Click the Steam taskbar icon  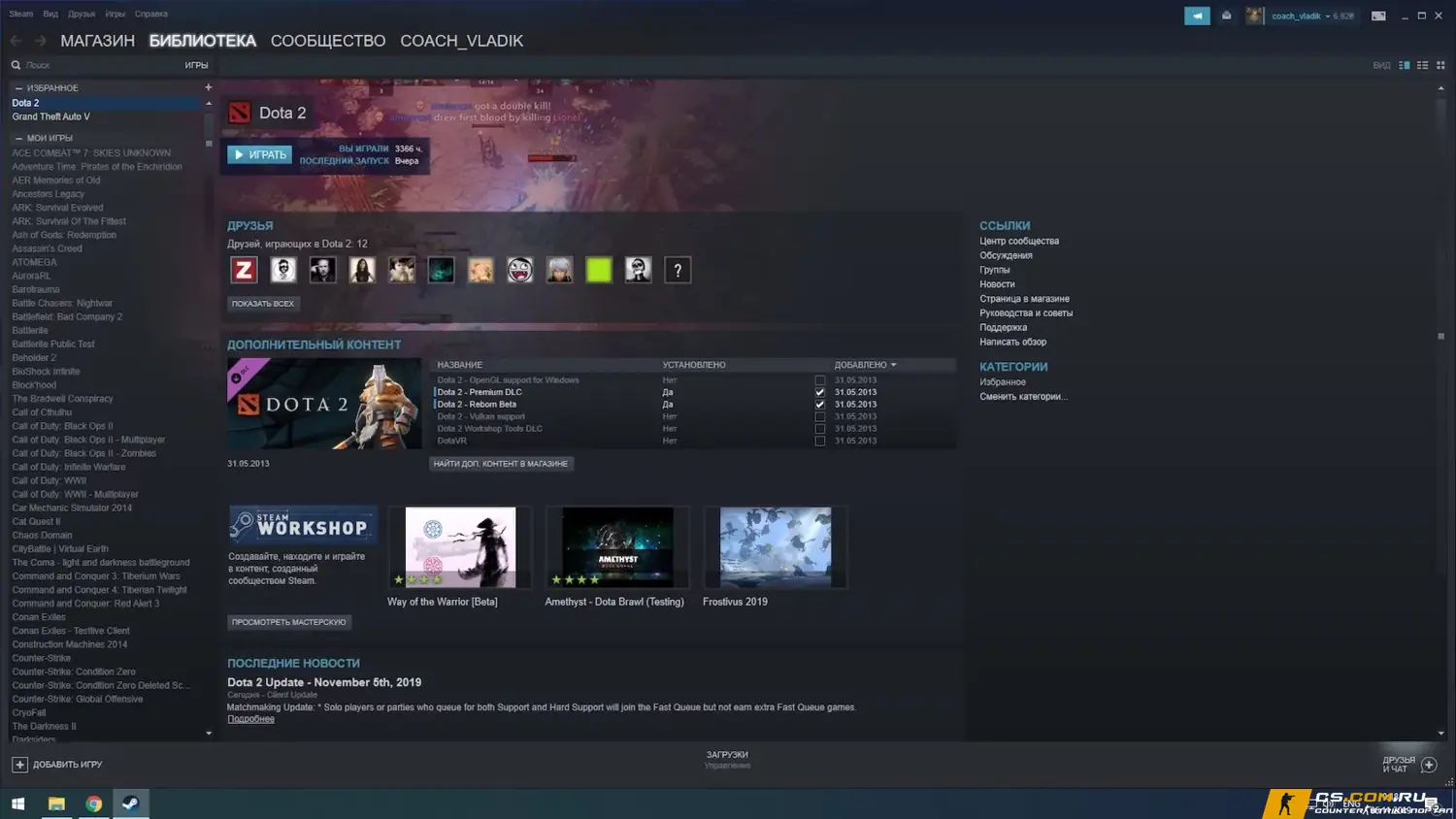tap(130, 803)
